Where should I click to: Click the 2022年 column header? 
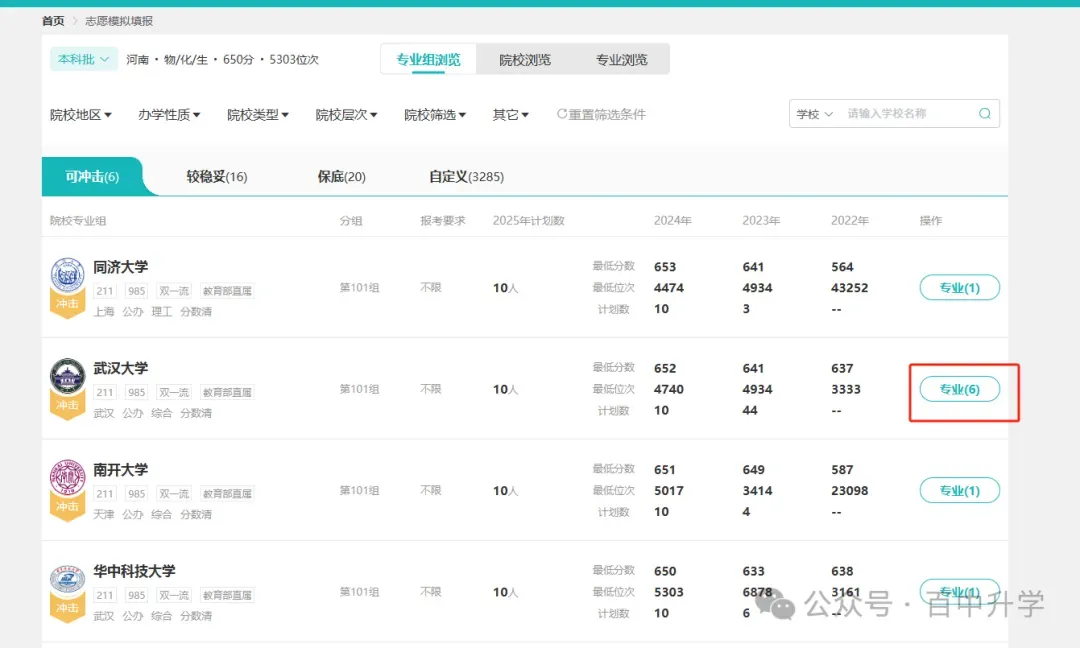(x=849, y=220)
